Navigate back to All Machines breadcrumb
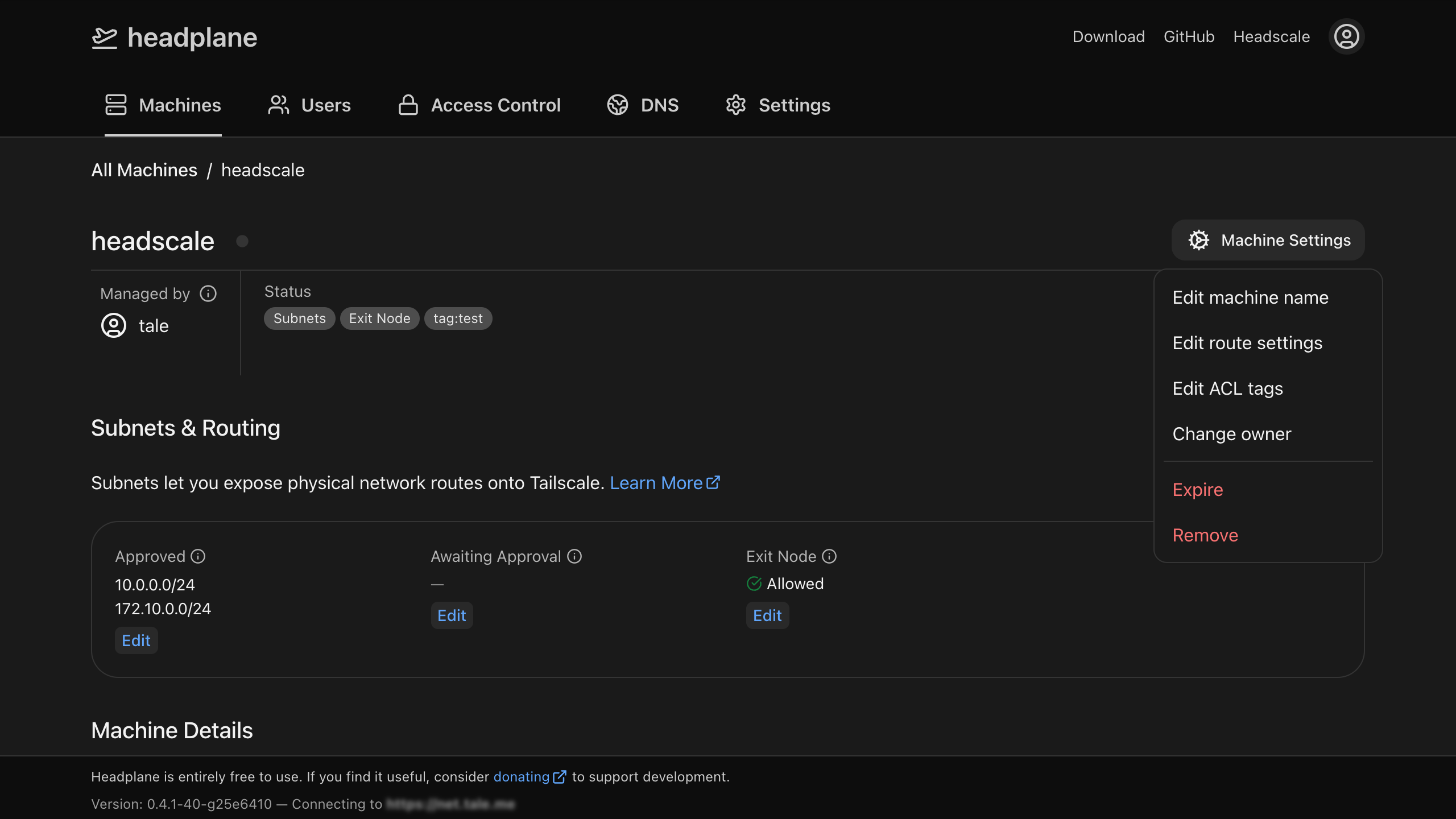The width and height of the screenshot is (1456, 819). pos(144,170)
